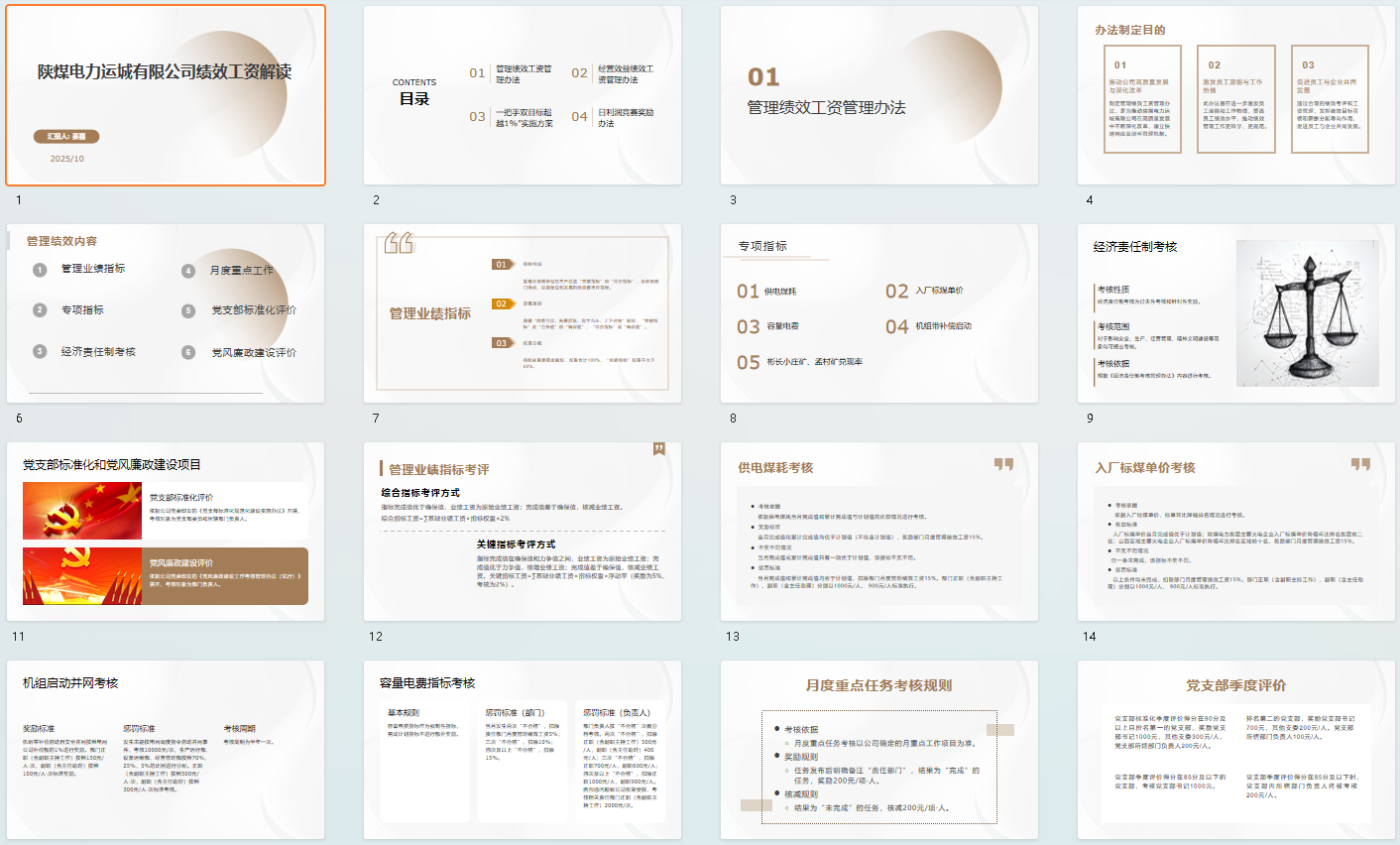
Task: Click the slide number 14 label
Action: (x=1090, y=637)
